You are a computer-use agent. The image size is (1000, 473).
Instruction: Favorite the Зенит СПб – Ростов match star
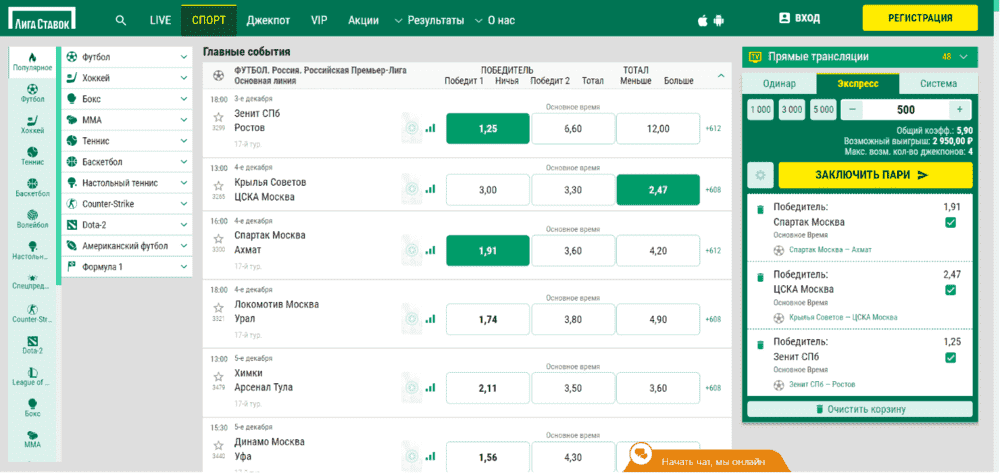219,117
